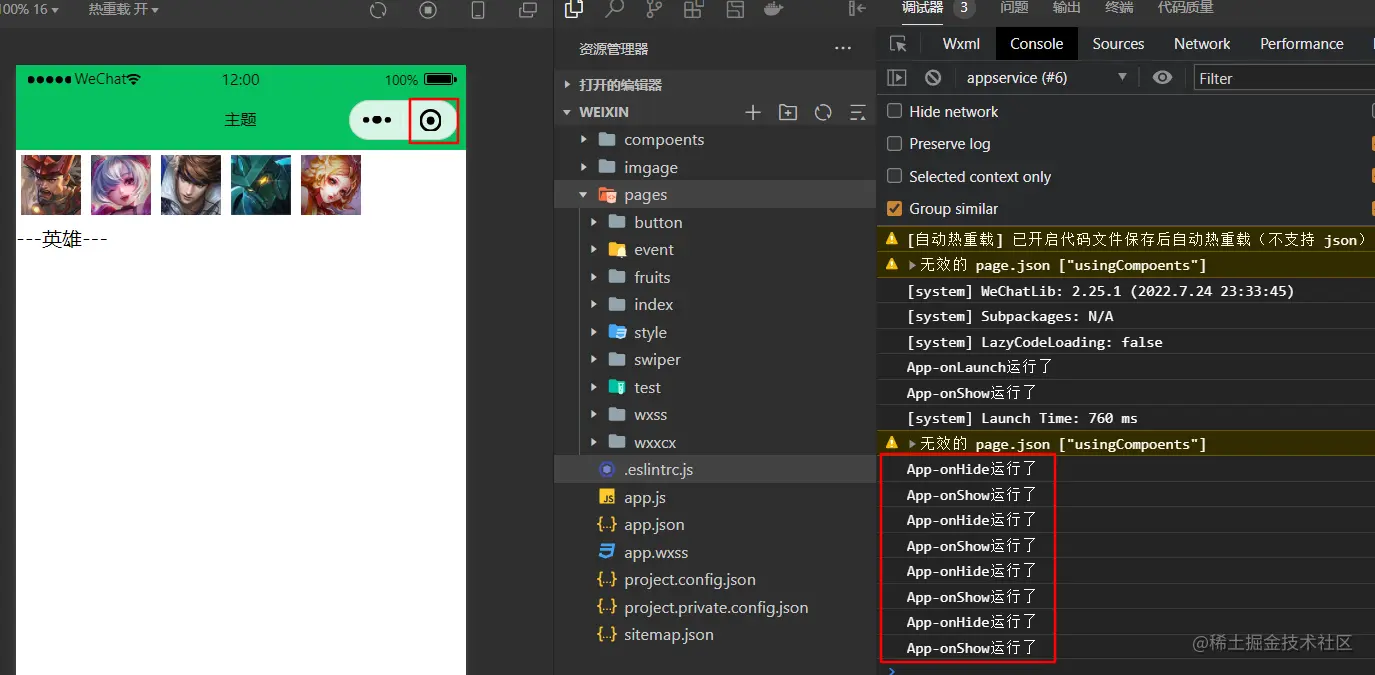Collapse the side panel with the arrow-bar icon
The image size is (1375, 675).
[x=857, y=9]
